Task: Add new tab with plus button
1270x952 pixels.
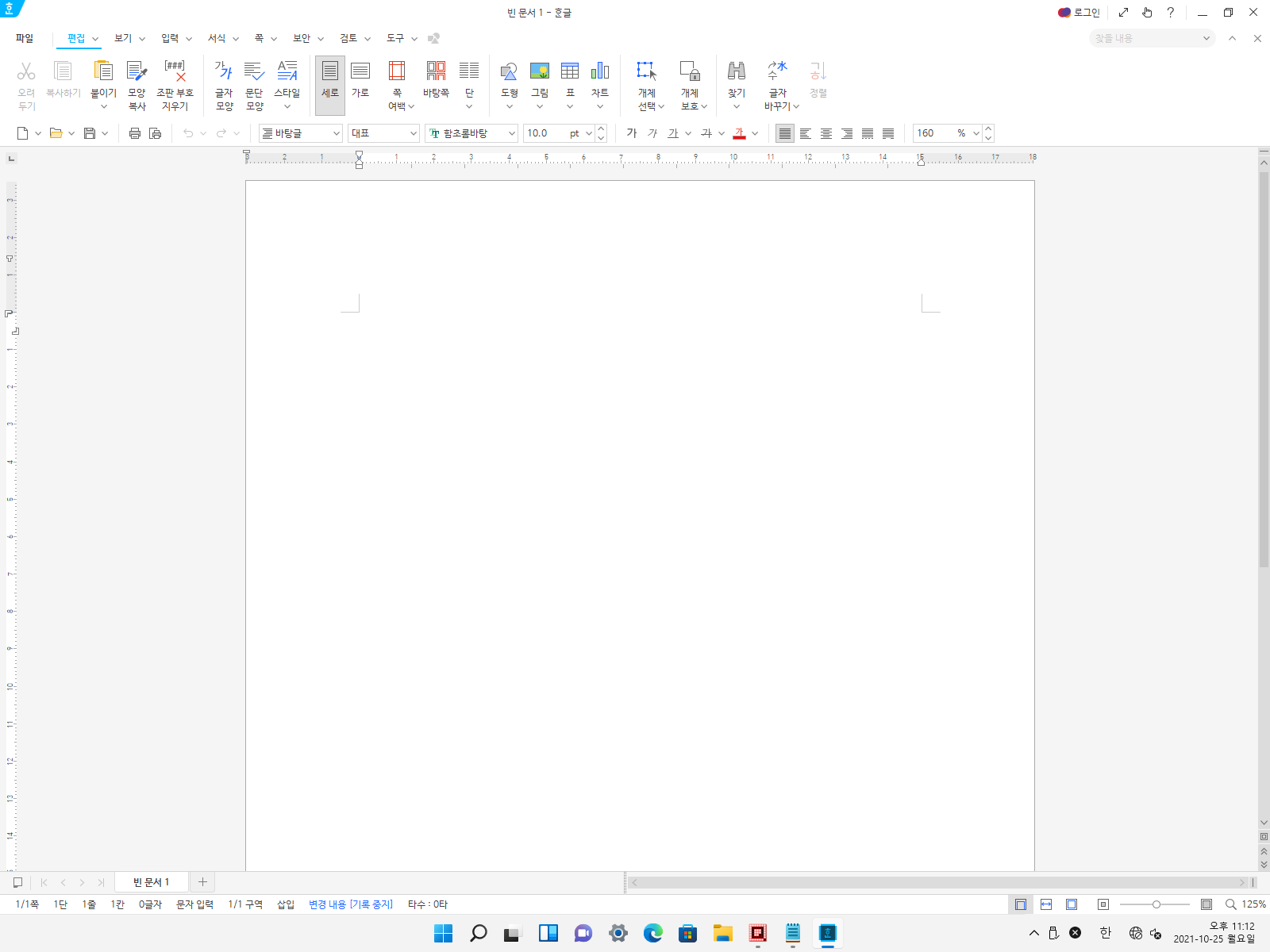Action: [x=202, y=882]
